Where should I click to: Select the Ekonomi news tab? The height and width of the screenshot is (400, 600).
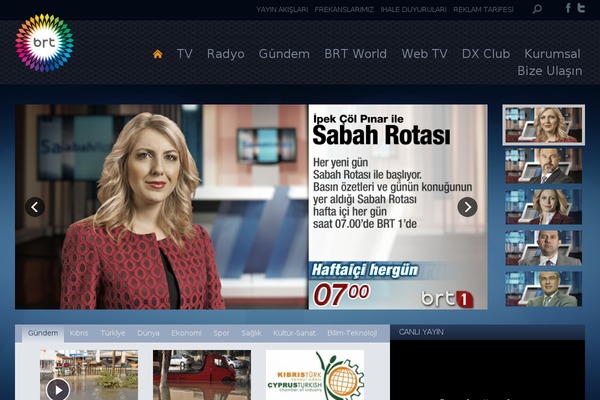tap(186, 333)
